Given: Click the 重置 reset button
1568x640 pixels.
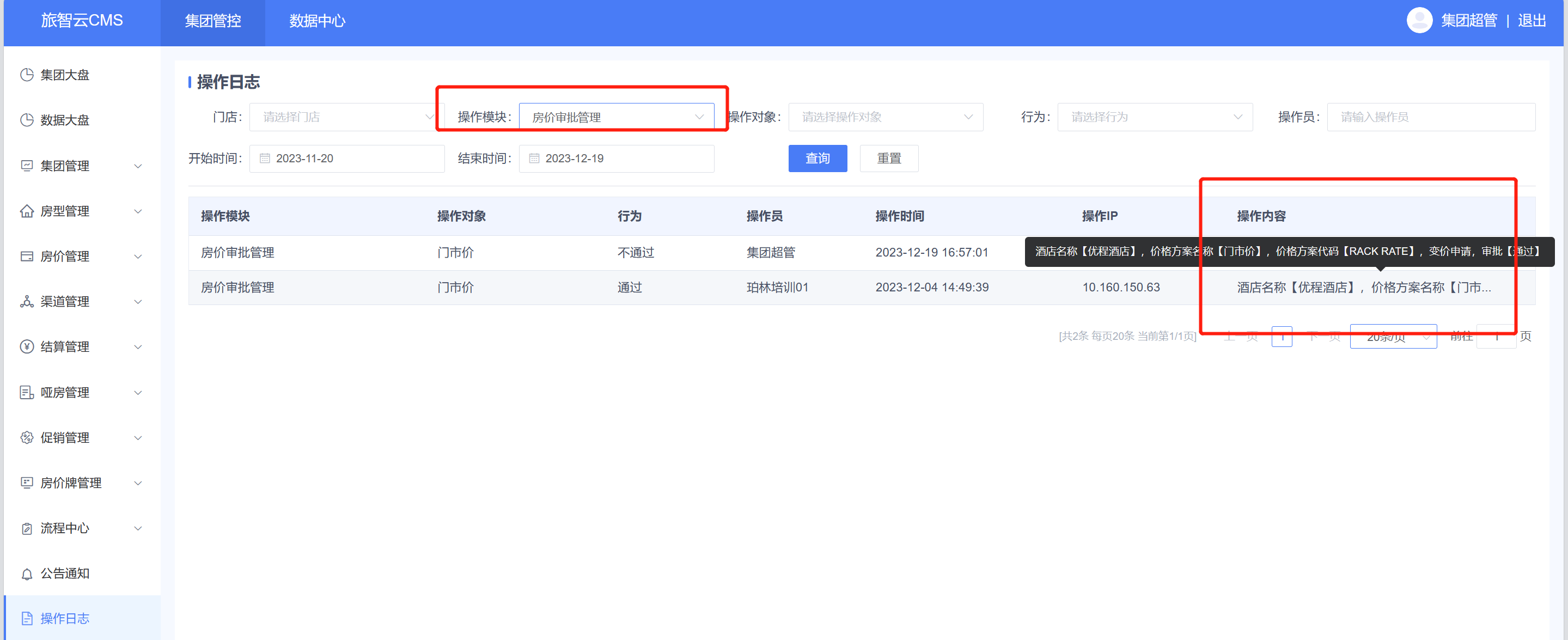Looking at the screenshot, I should click(889, 159).
